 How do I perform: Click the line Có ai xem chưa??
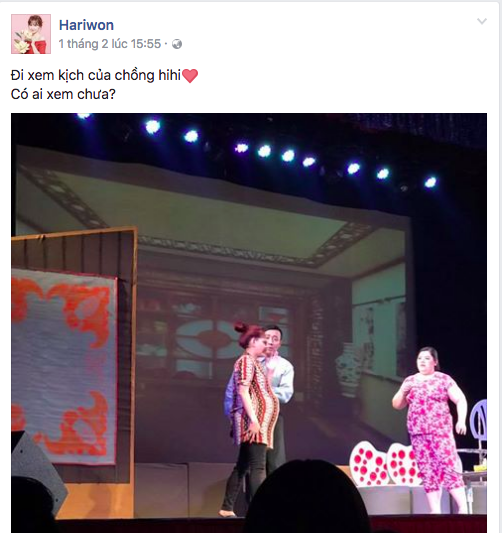pos(63,94)
